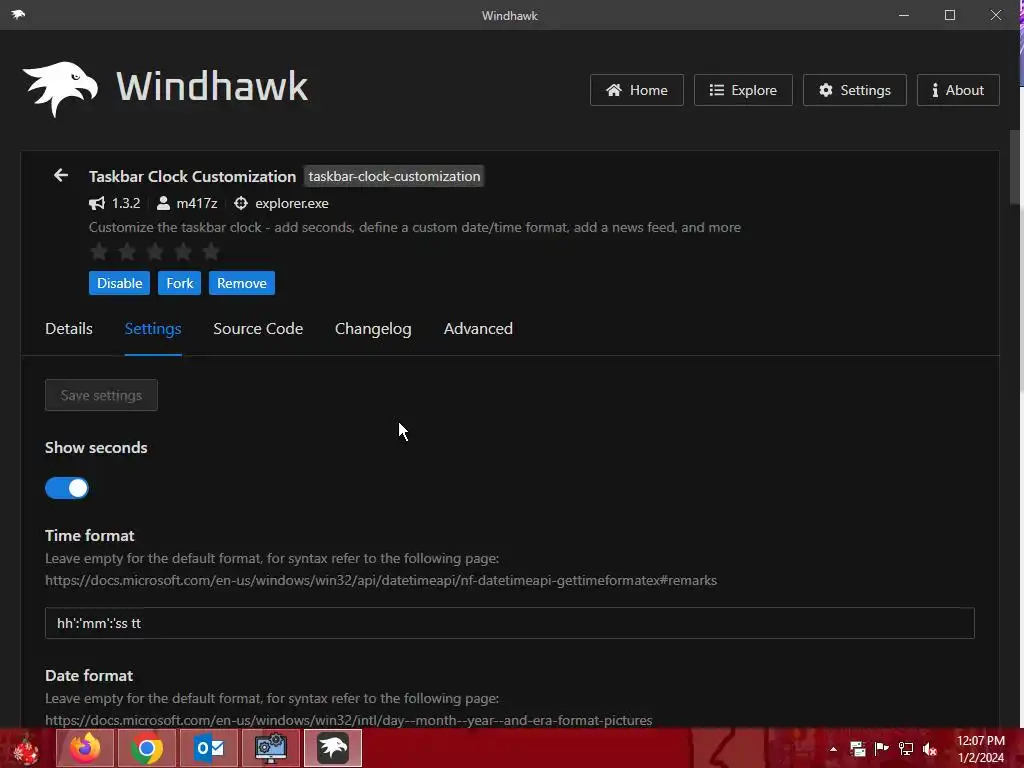Click the window-stack tray icon
This screenshot has width=1024, height=768.
857,749
